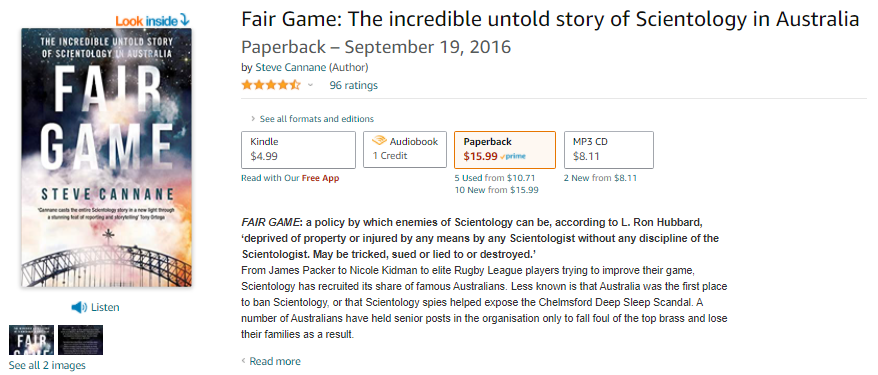View 2 New from $8.11 offers
Image resolution: width=878 pixels, height=375 pixels.
(x=600, y=178)
